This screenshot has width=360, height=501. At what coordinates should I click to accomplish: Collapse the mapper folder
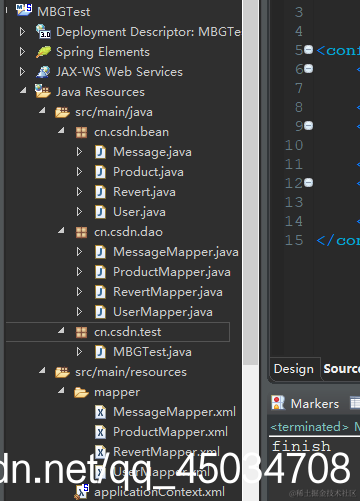pyautogui.click(x=61, y=390)
